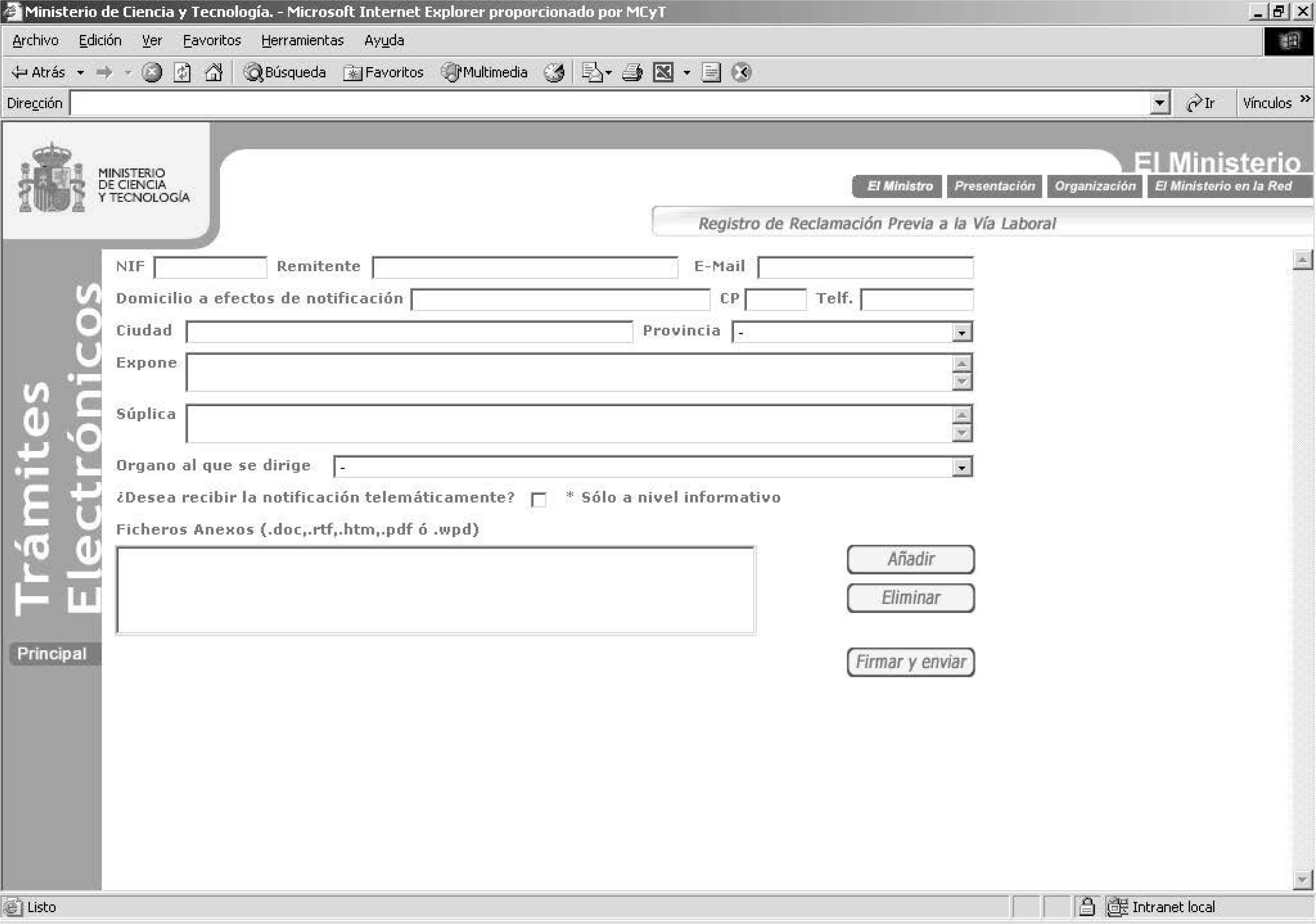Open the Multimedia toolbar button
Image resolution: width=1316 pixels, height=924 pixels.
(485, 72)
